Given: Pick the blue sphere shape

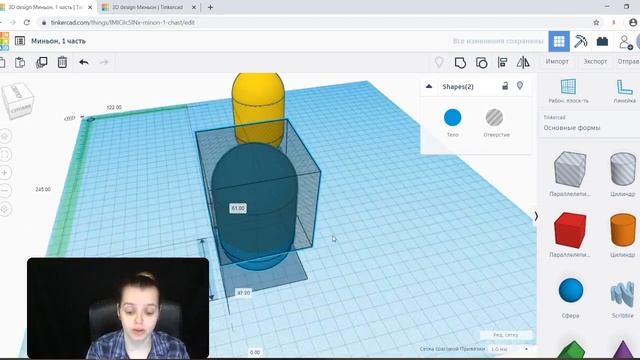Looking at the screenshot, I should 571,290.
